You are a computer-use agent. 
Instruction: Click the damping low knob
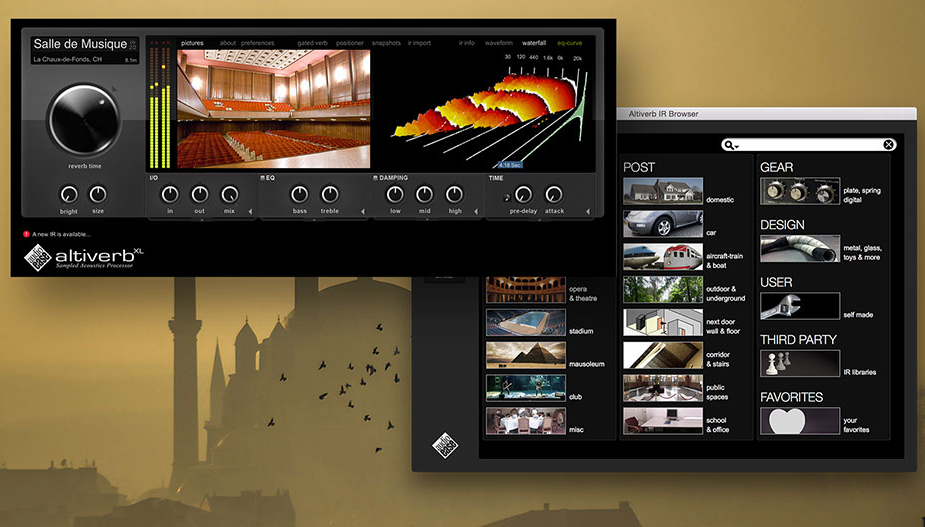click(x=395, y=194)
